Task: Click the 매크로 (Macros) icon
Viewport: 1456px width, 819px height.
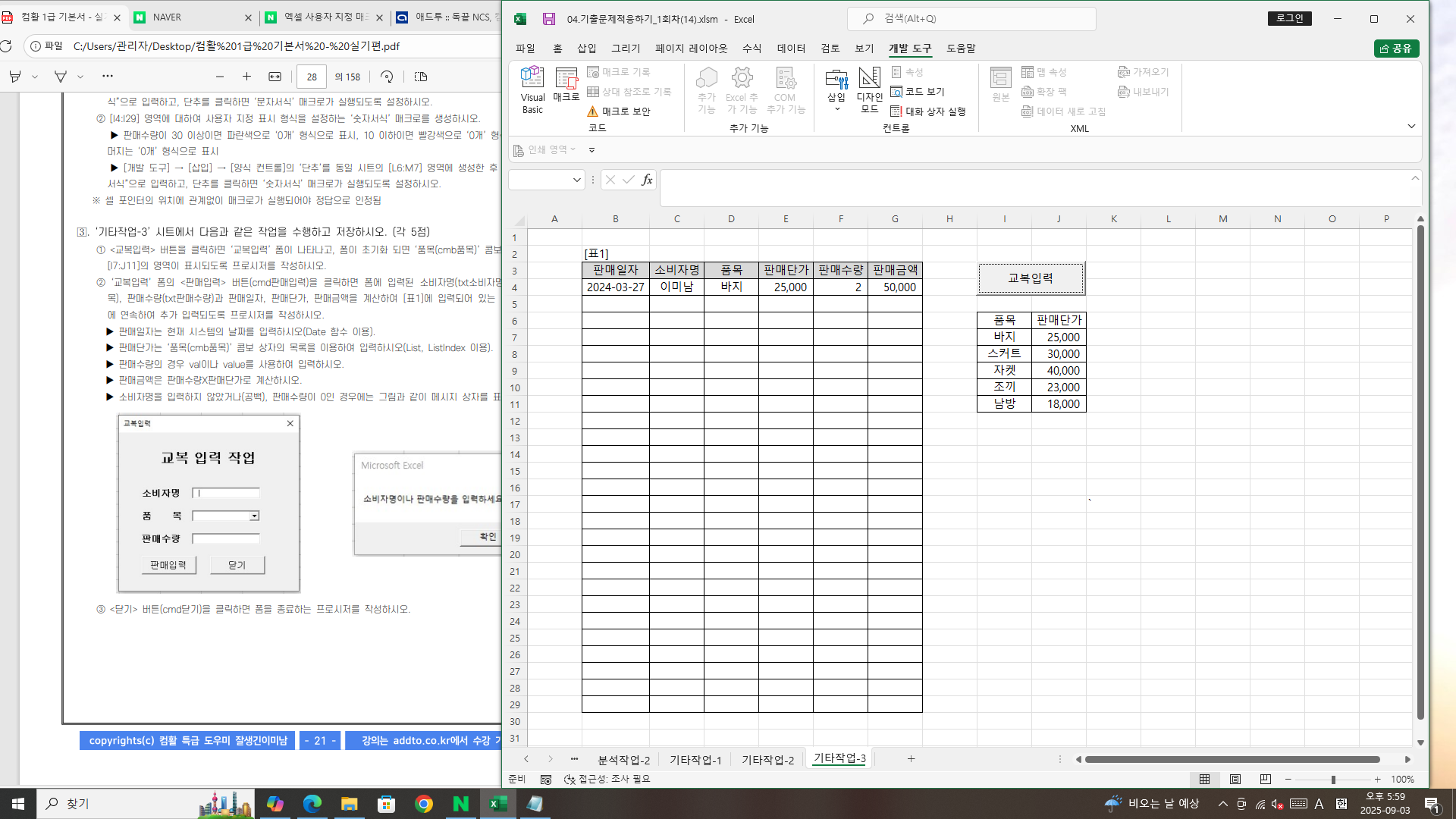Action: (566, 83)
